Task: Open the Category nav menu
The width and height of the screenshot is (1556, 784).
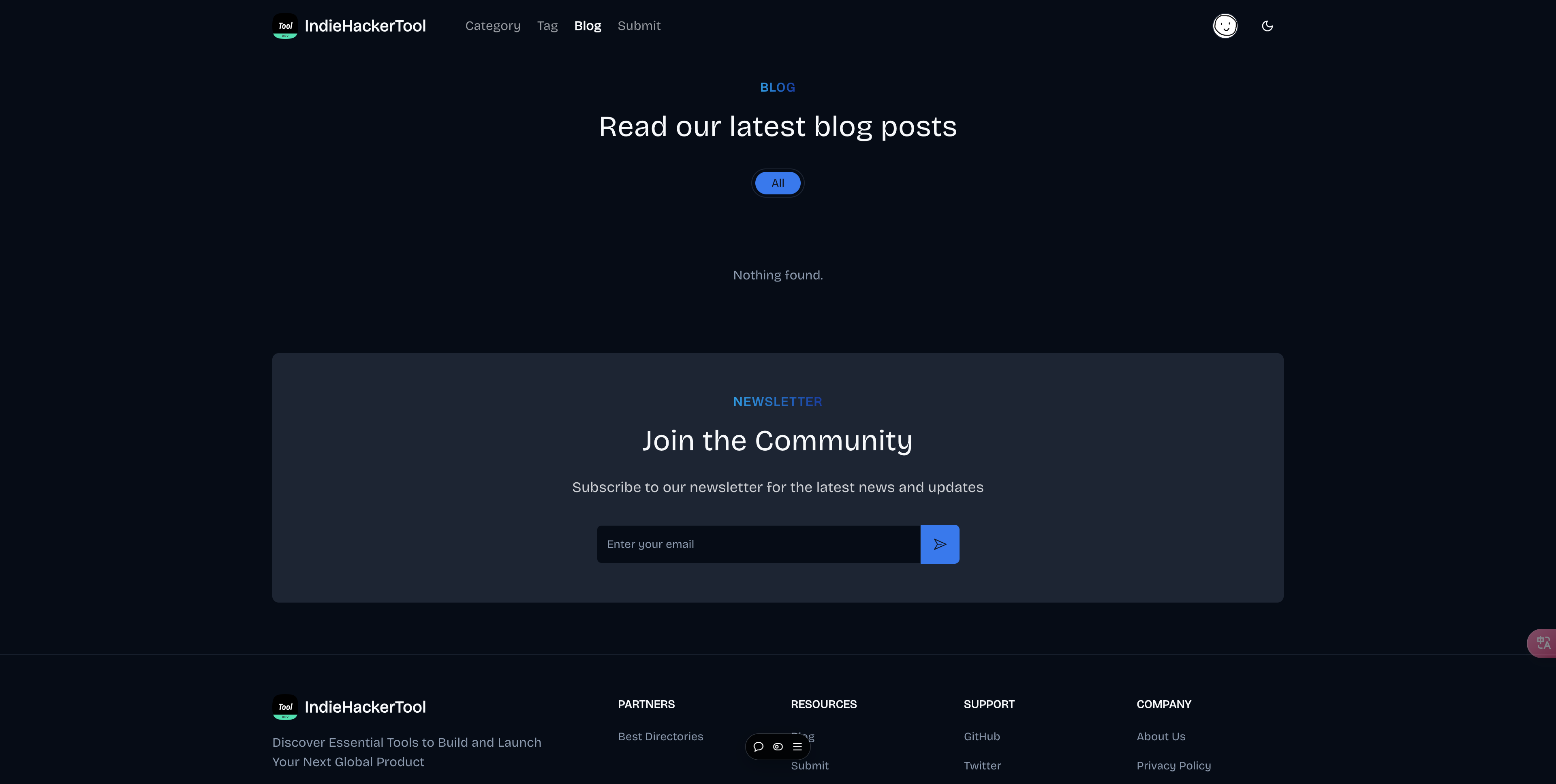Action: (x=493, y=26)
